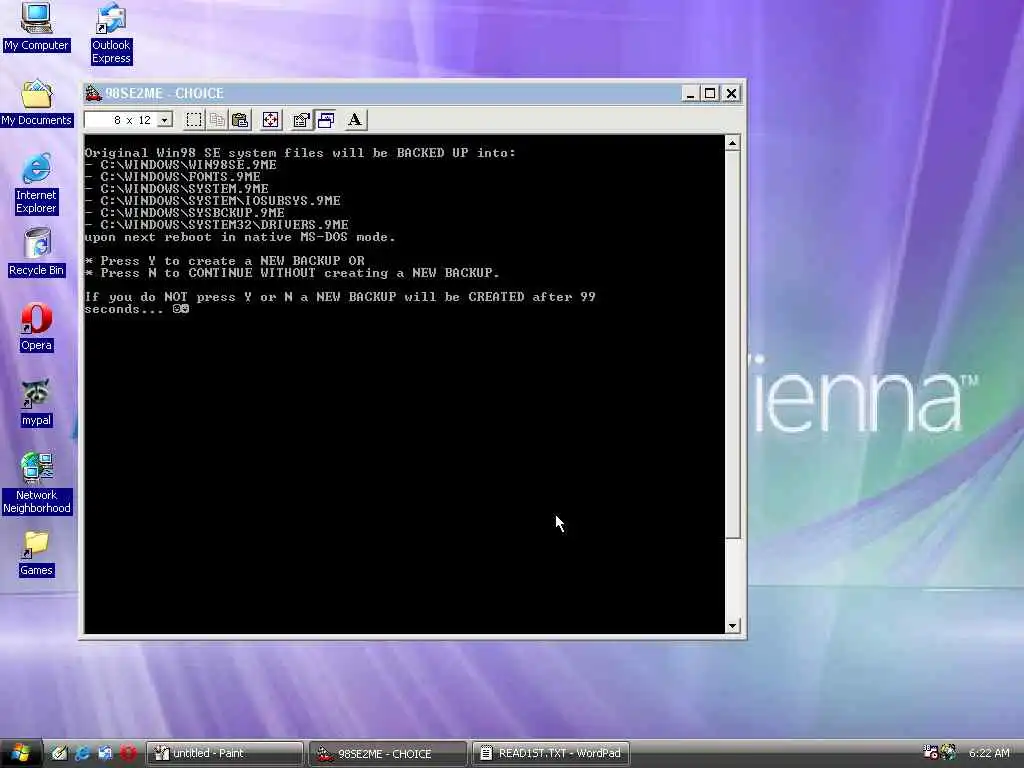Select the Opera desktop shortcut
The height and width of the screenshot is (768, 1024).
36,328
